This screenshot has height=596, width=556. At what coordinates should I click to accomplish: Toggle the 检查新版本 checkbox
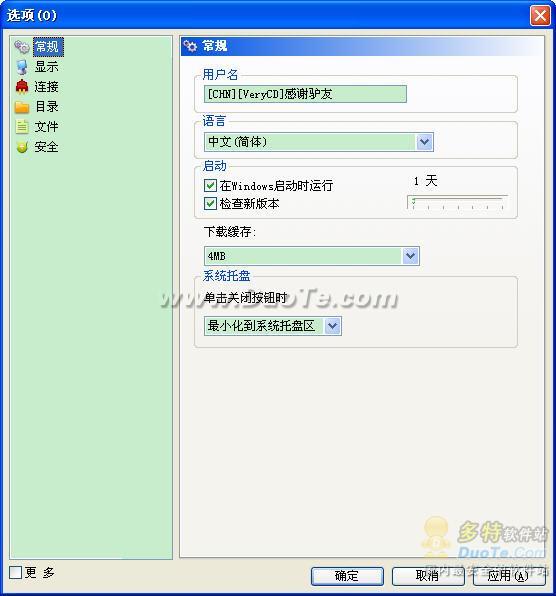(x=210, y=203)
